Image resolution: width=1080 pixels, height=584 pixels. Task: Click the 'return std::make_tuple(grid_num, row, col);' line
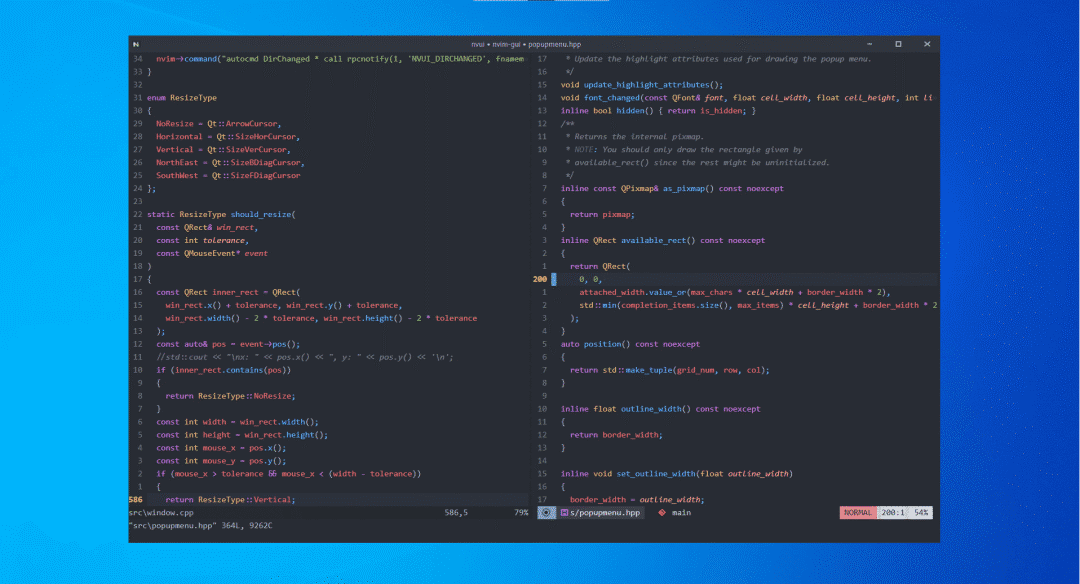[669, 370]
